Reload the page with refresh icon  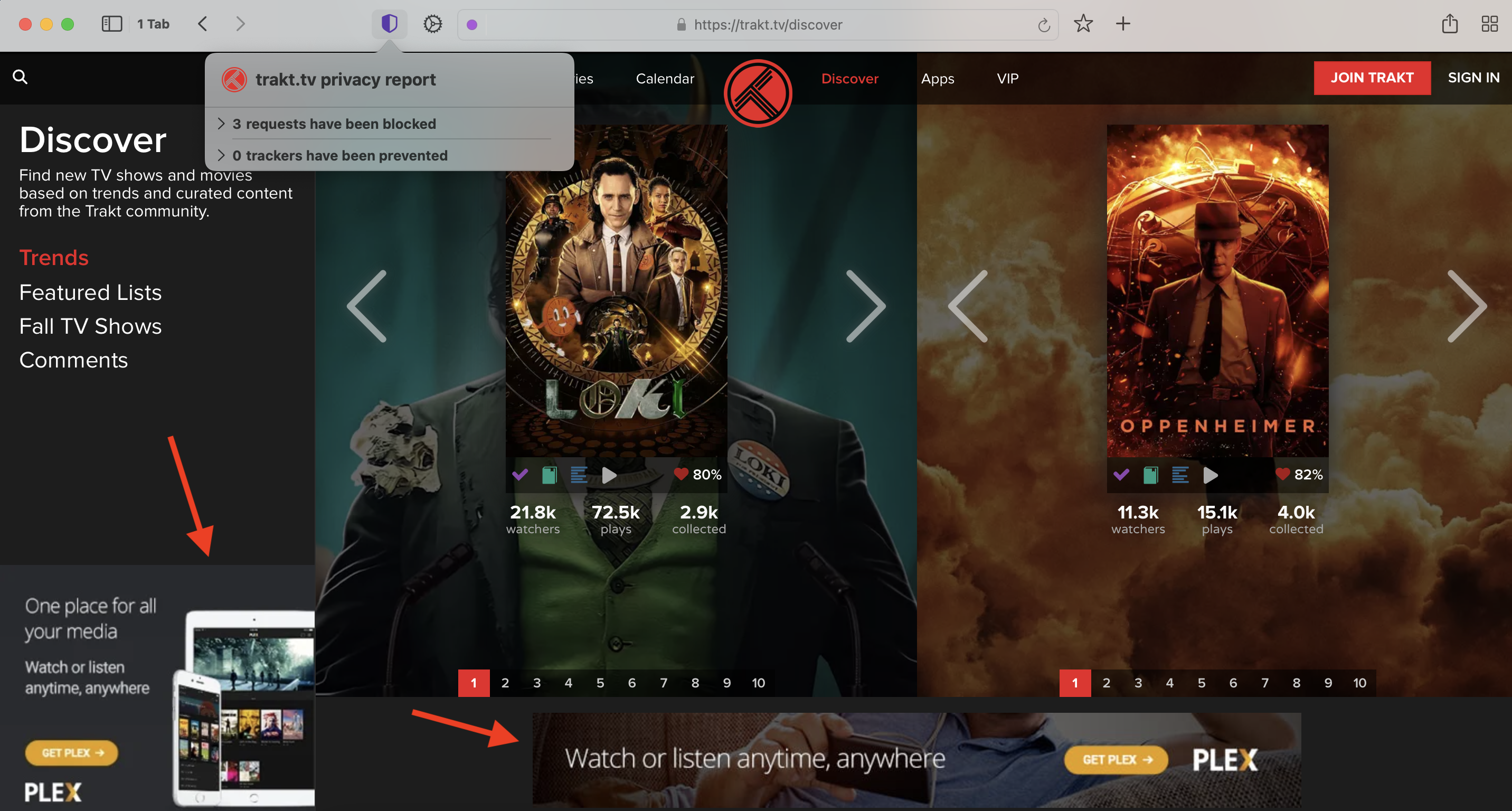[1044, 25]
